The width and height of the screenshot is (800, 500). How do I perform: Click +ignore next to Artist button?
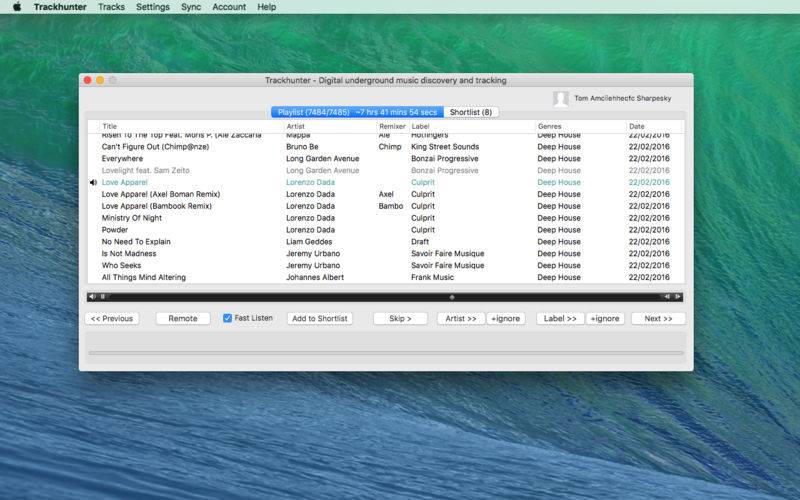click(506, 318)
